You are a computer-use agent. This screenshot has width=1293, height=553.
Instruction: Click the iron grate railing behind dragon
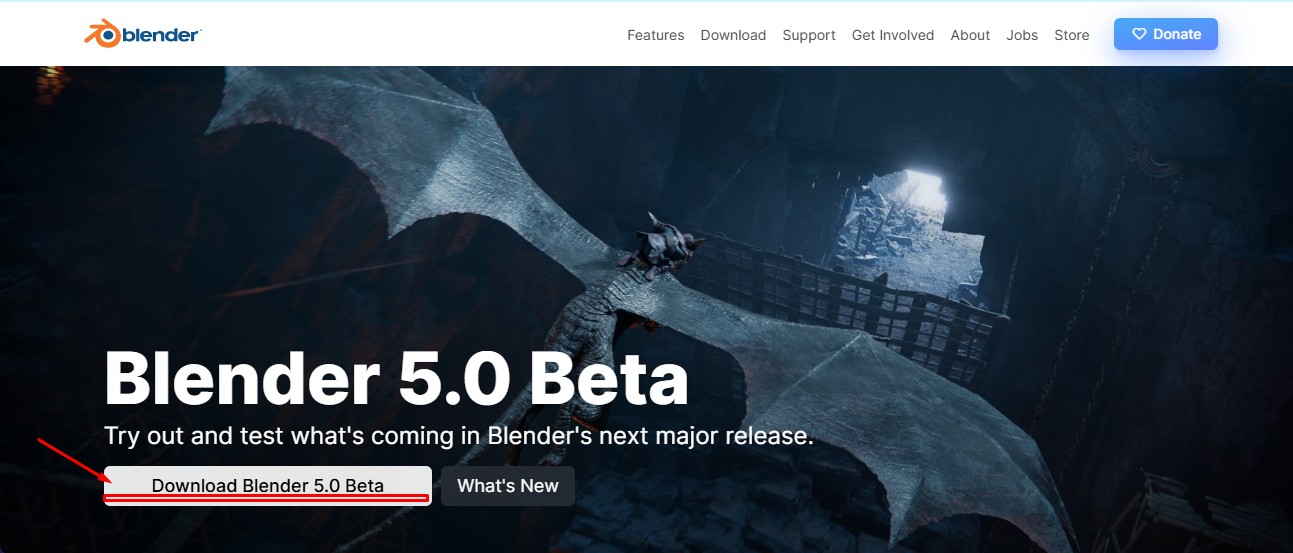[850, 296]
